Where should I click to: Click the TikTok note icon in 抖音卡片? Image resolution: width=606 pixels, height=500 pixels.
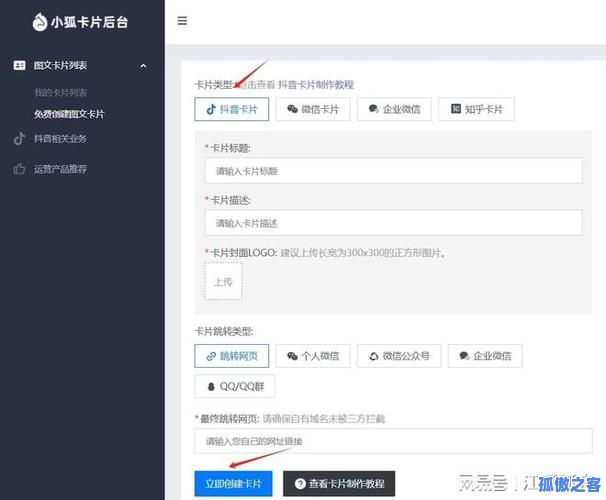coord(211,109)
